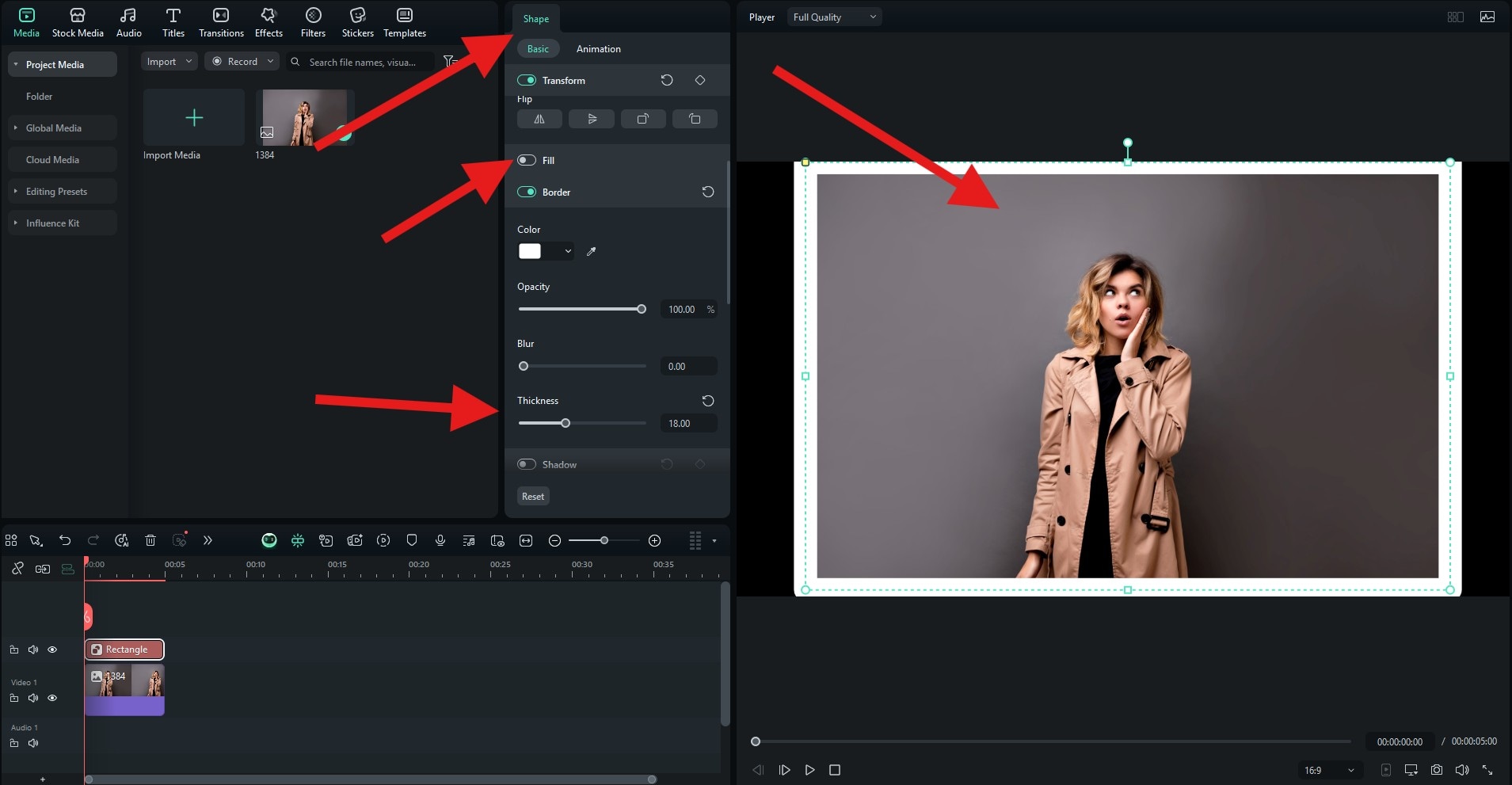The height and width of the screenshot is (785, 1512).
Task: Enable the Fill toggle
Action: pos(527,161)
